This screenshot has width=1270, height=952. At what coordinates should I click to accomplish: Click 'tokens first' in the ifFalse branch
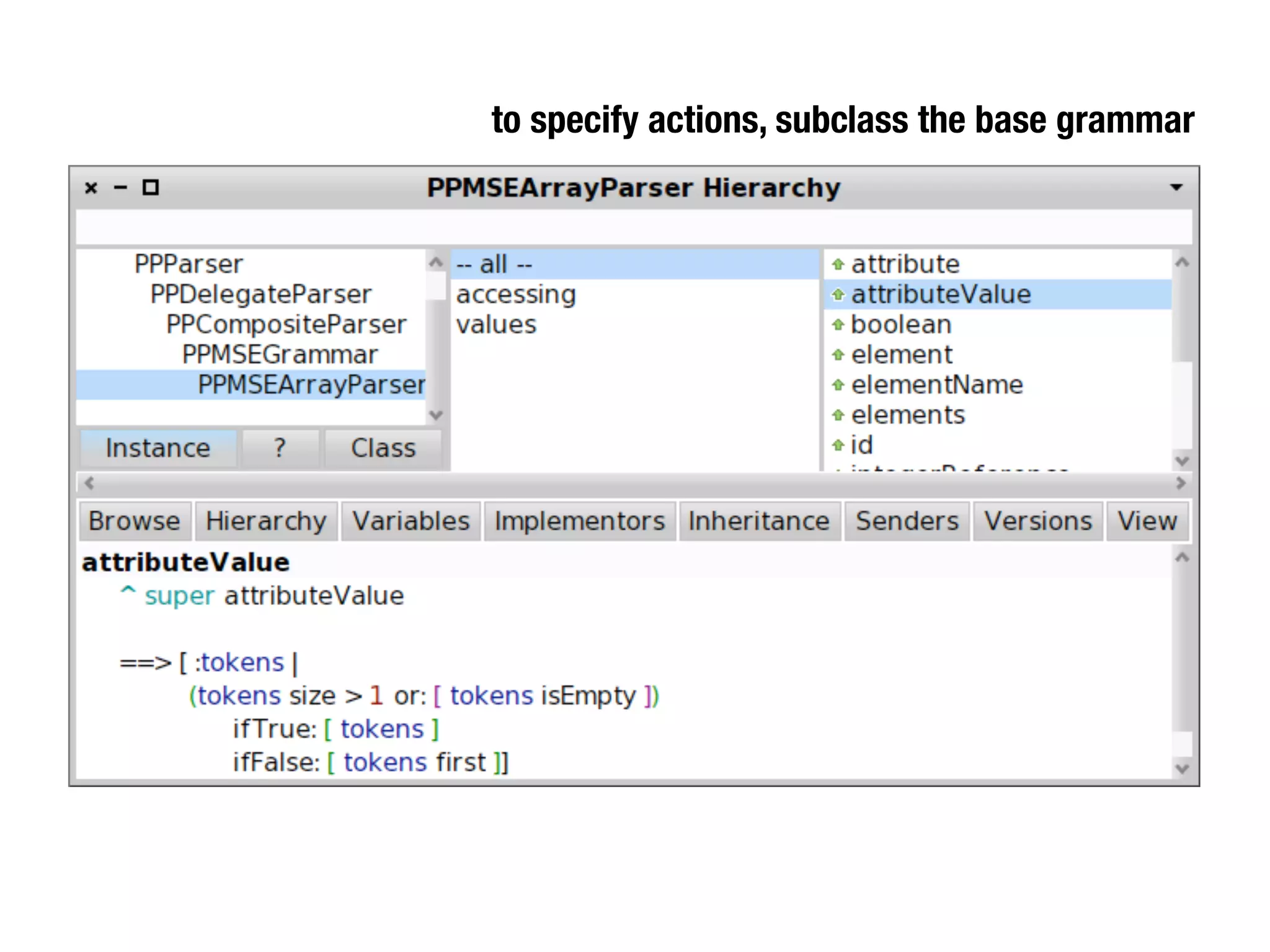(x=415, y=762)
